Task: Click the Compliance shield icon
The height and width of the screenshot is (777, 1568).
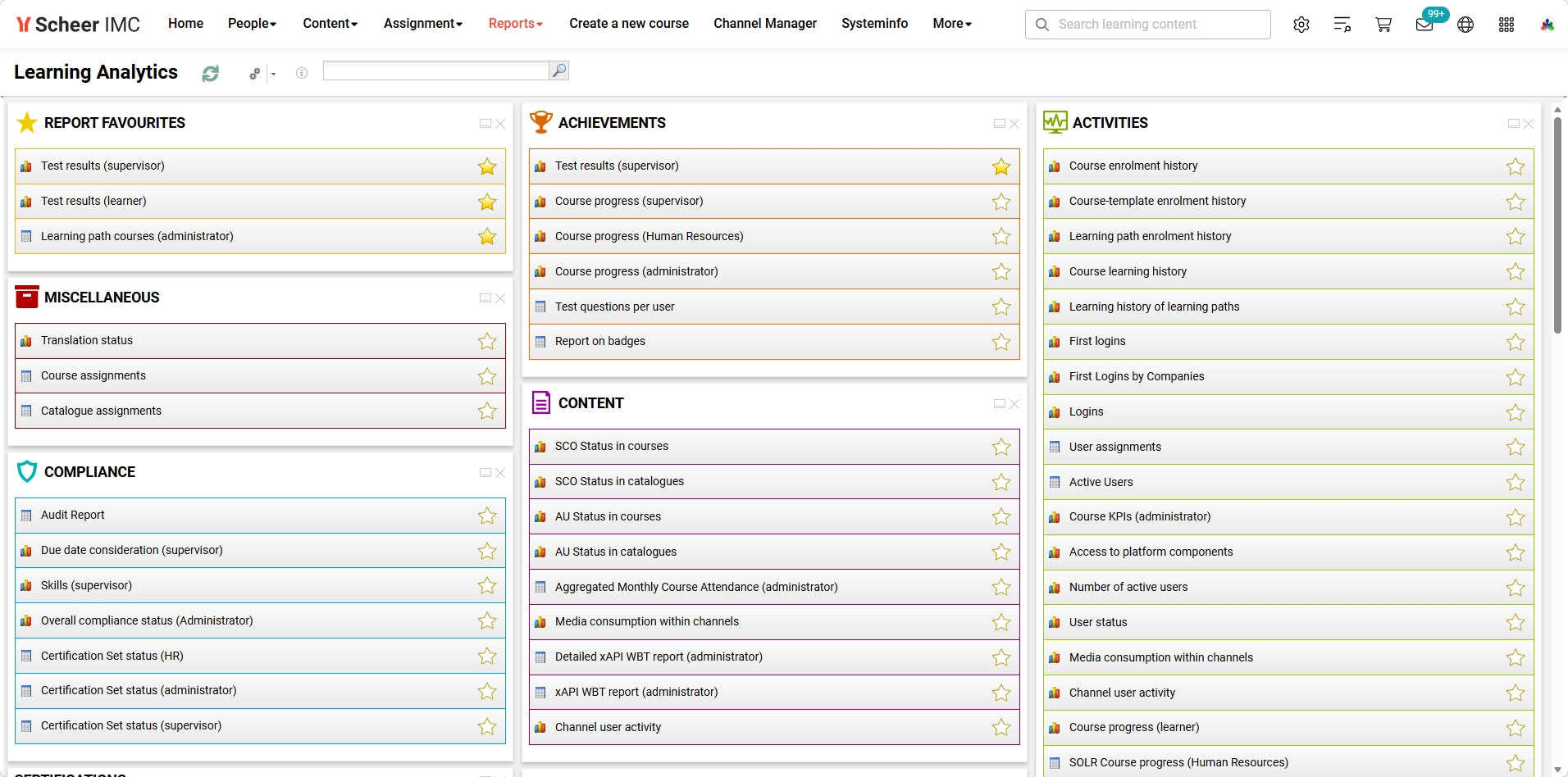Action: (x=27, y=471)
